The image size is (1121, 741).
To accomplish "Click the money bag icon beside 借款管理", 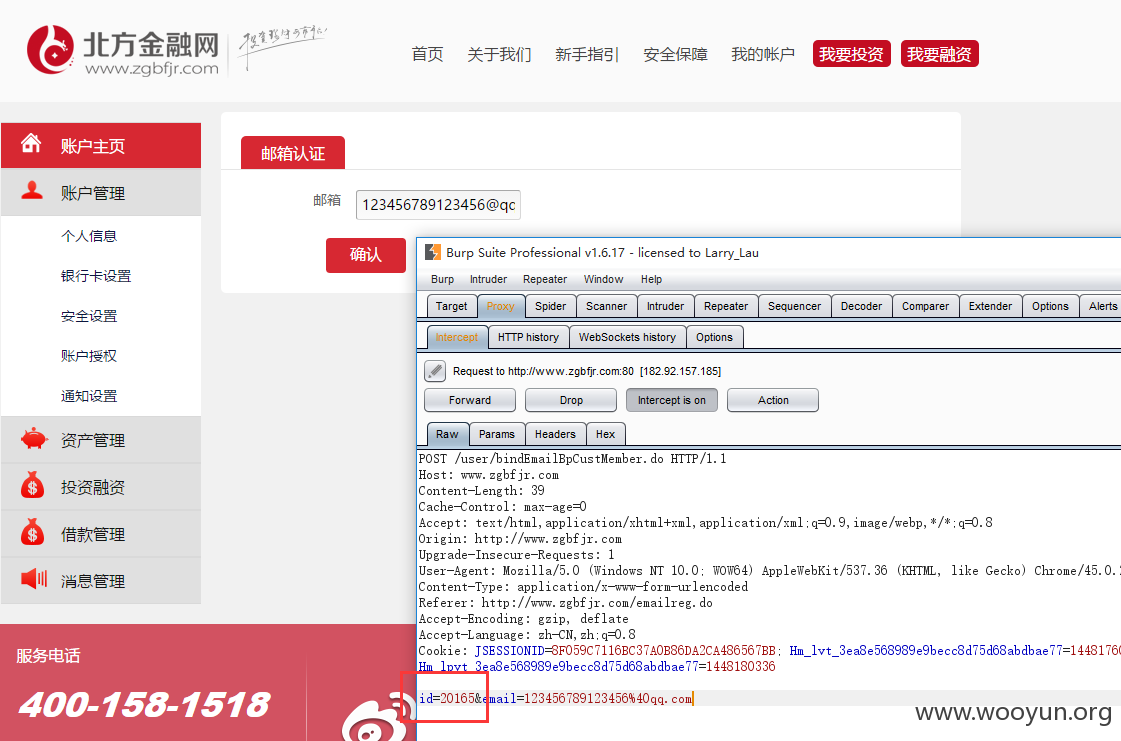I will coord(32,532).
